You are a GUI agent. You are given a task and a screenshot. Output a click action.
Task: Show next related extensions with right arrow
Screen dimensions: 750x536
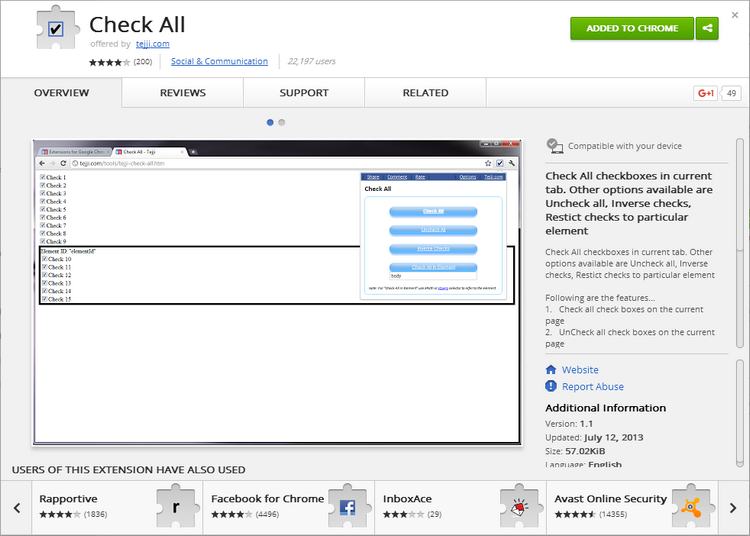733,508
